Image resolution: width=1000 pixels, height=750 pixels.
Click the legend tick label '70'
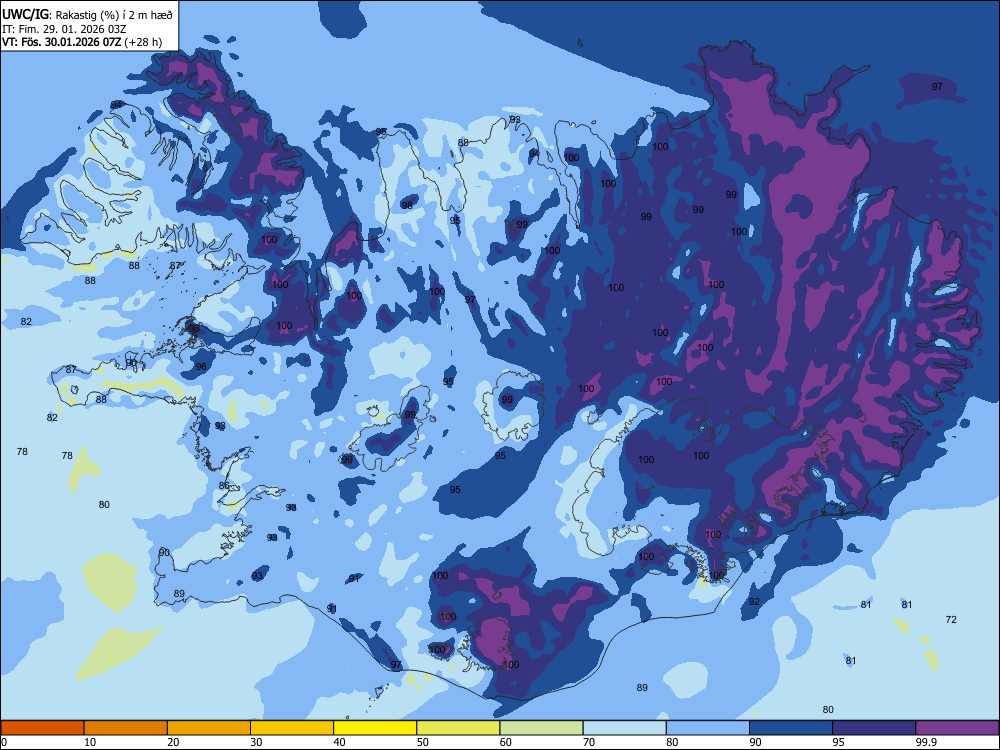tap(589, 742)
